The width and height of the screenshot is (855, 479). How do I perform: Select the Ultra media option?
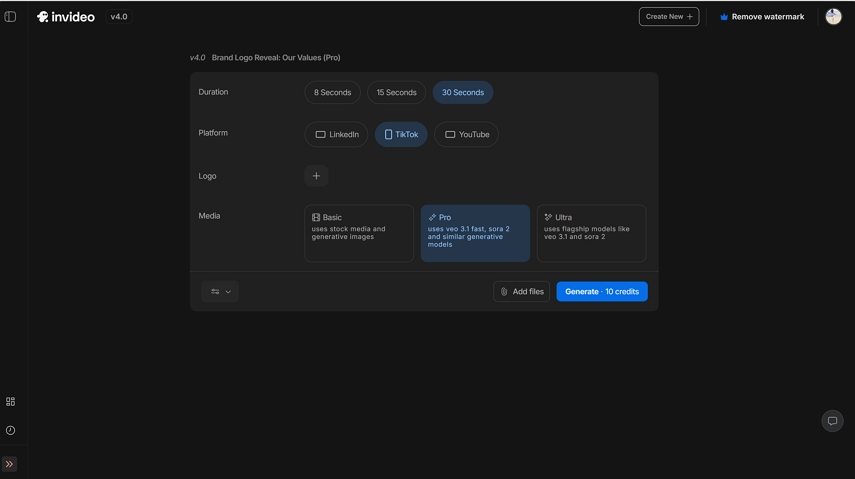point(591,233)
